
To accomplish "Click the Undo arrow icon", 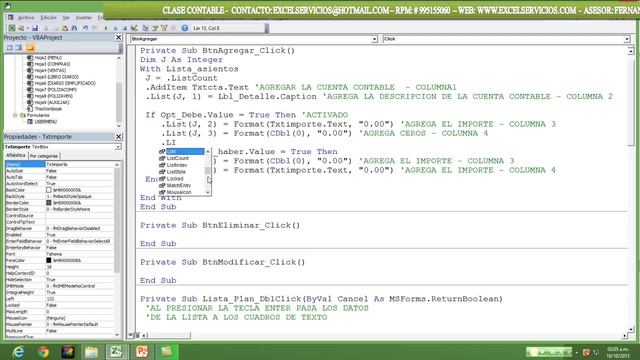I will click(x=85, y=28).
